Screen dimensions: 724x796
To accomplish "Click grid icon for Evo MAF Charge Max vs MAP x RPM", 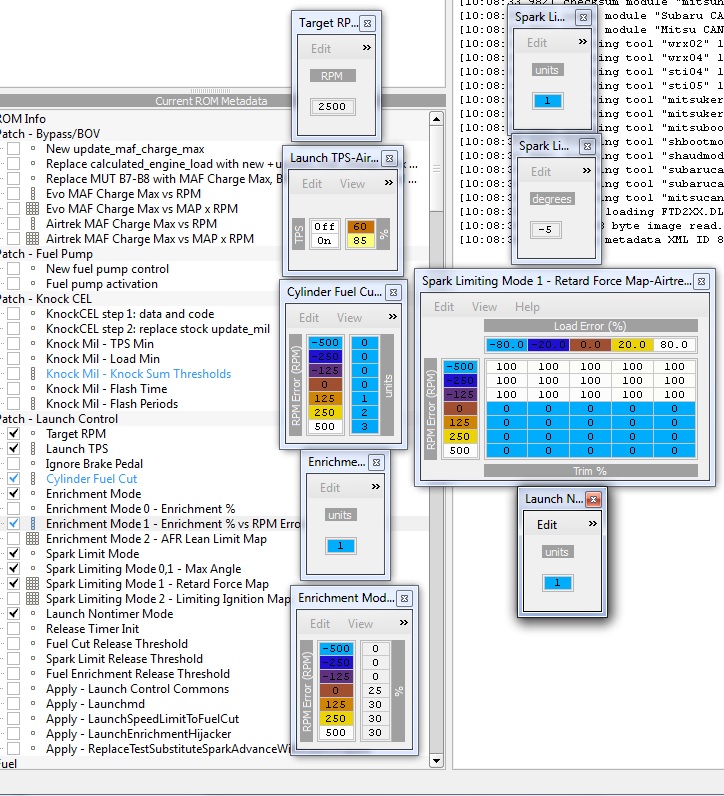I will click(32, 209).
